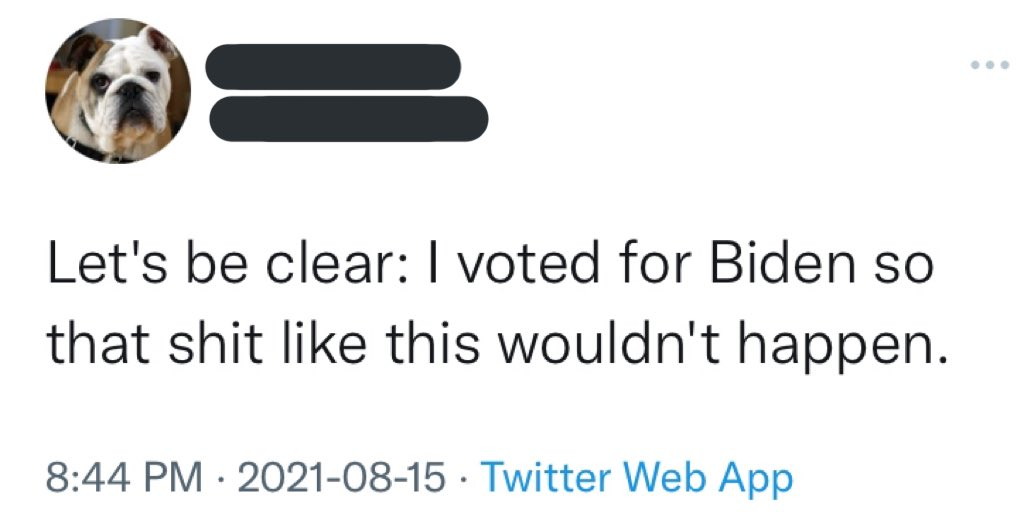Click the 8:44 PM timestamp

[x=125, y=477]
